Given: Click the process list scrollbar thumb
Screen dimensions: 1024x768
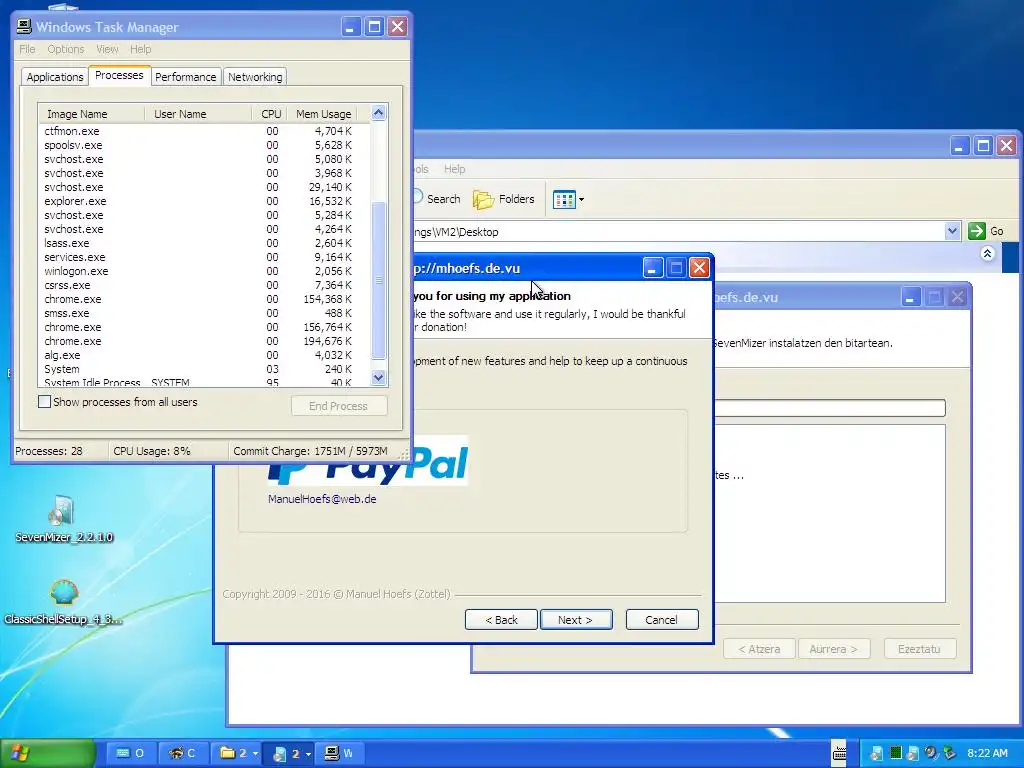Looking at the screenshot, I should 379,281.
